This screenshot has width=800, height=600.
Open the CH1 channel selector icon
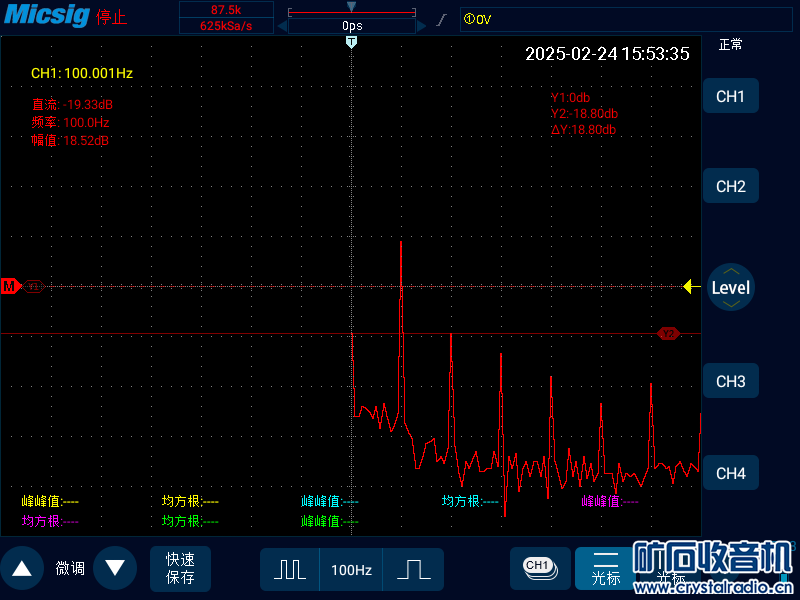539,567
